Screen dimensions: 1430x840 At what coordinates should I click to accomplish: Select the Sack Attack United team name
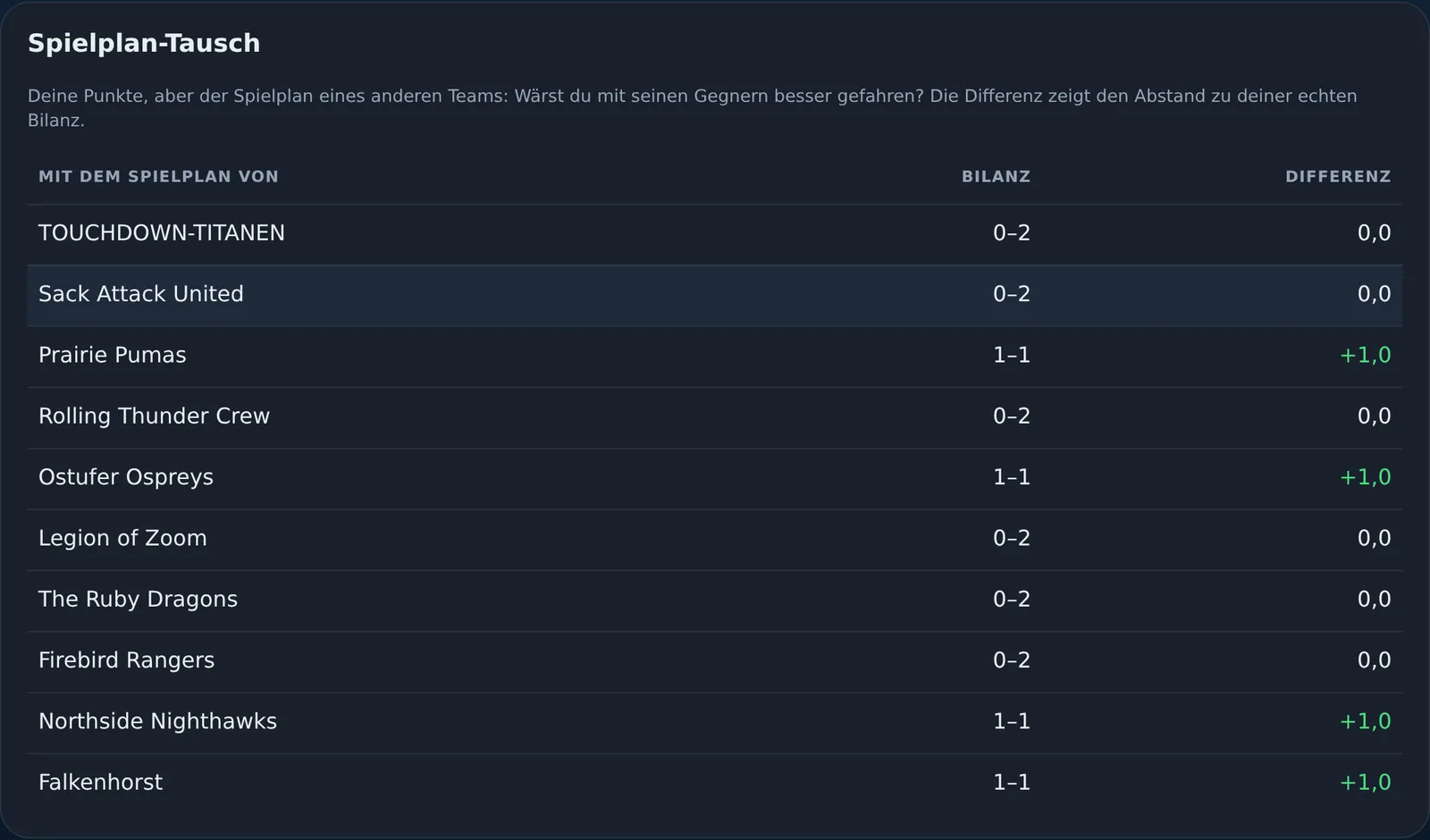click(140, 294)
